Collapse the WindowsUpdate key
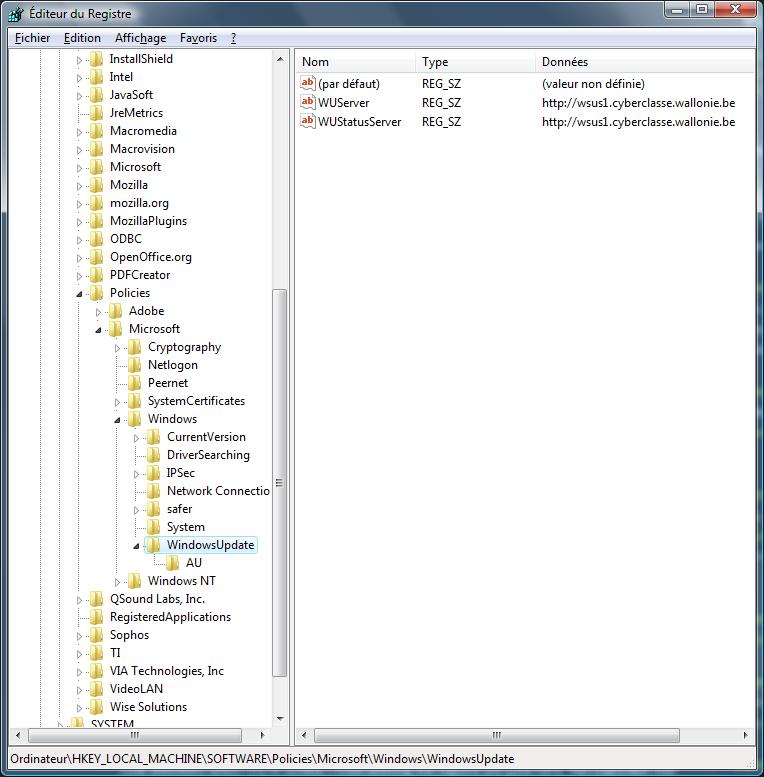 136,546
